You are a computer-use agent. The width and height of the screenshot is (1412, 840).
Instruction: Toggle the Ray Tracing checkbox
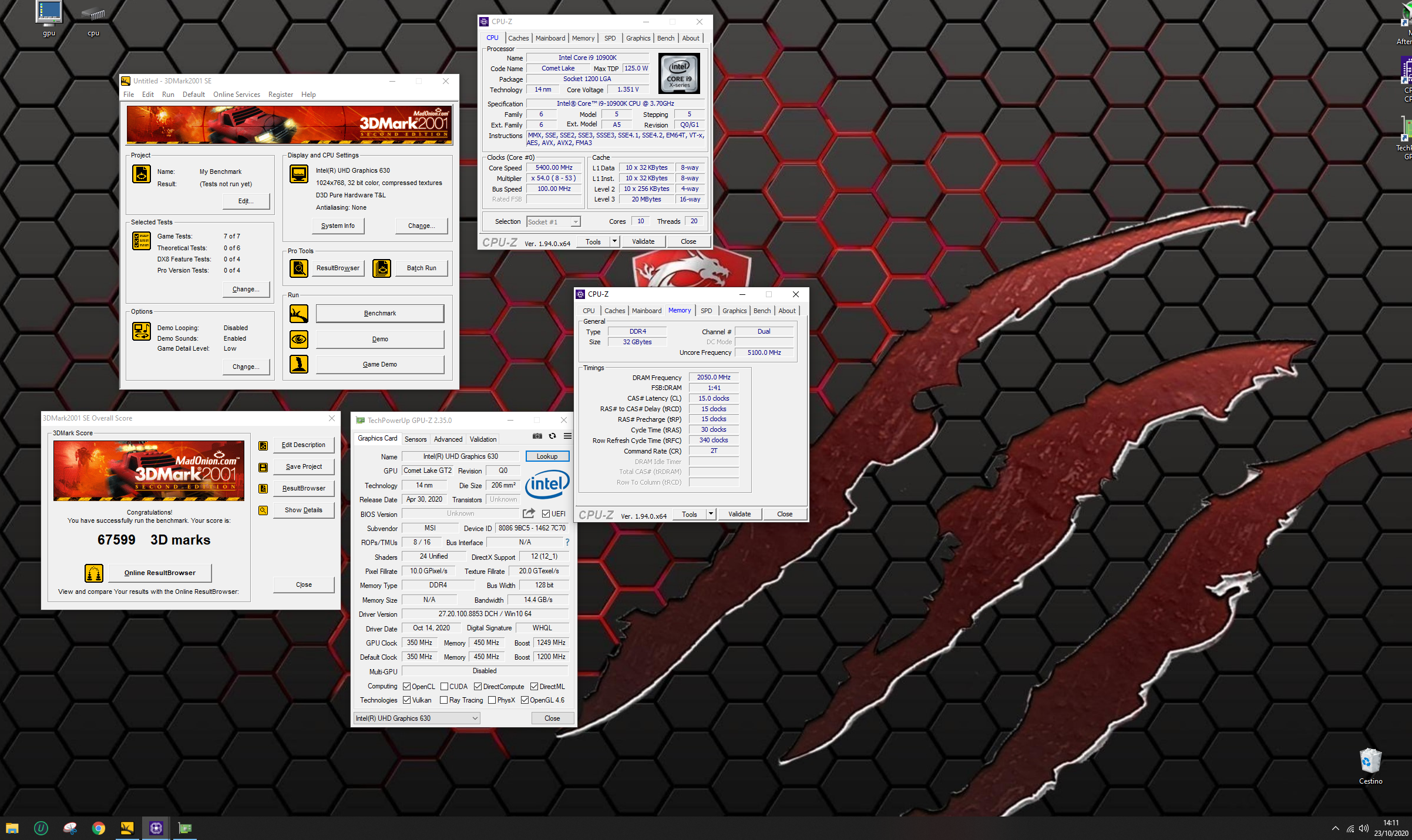coord(444,700)
